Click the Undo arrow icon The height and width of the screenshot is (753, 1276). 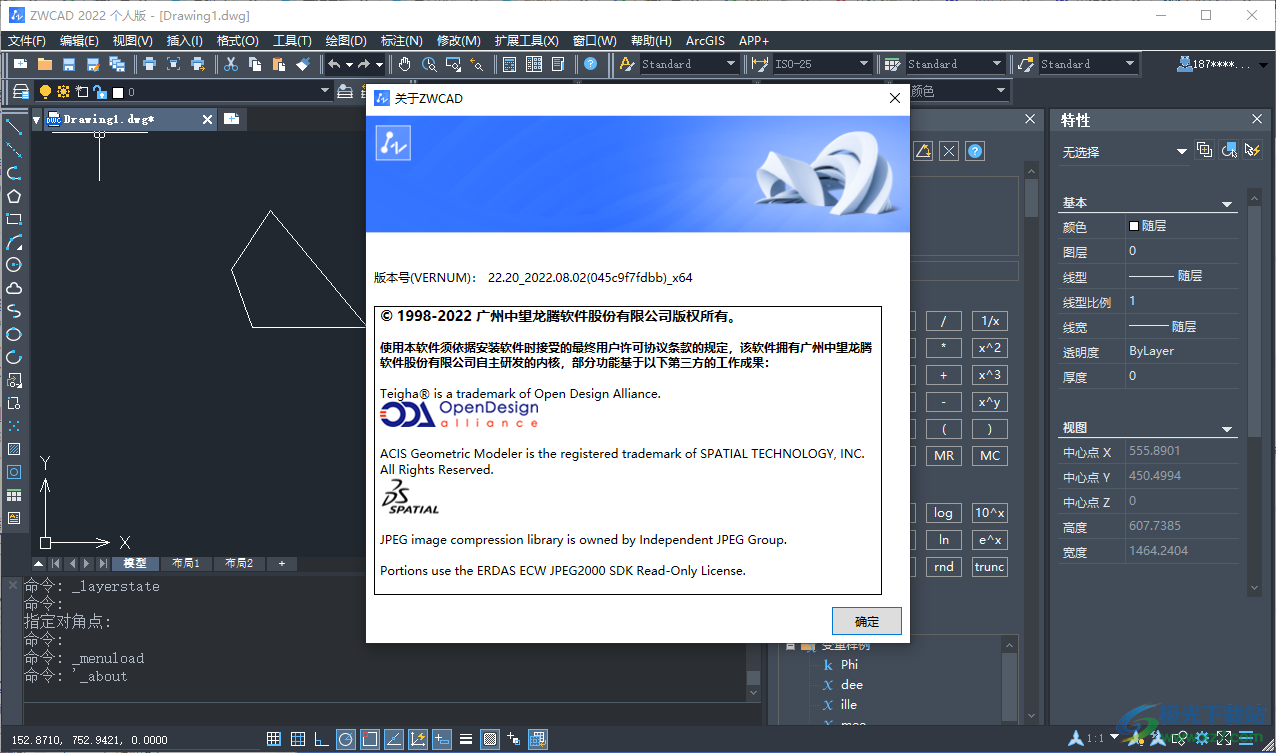(334, 64)
